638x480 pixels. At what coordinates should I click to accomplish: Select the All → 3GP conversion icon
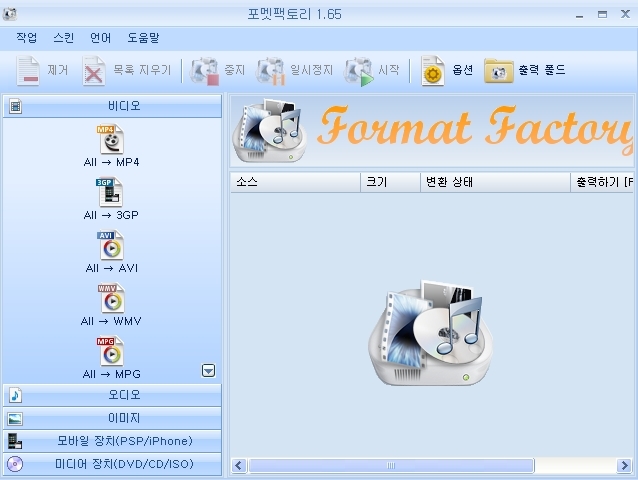tap(111, 192)
